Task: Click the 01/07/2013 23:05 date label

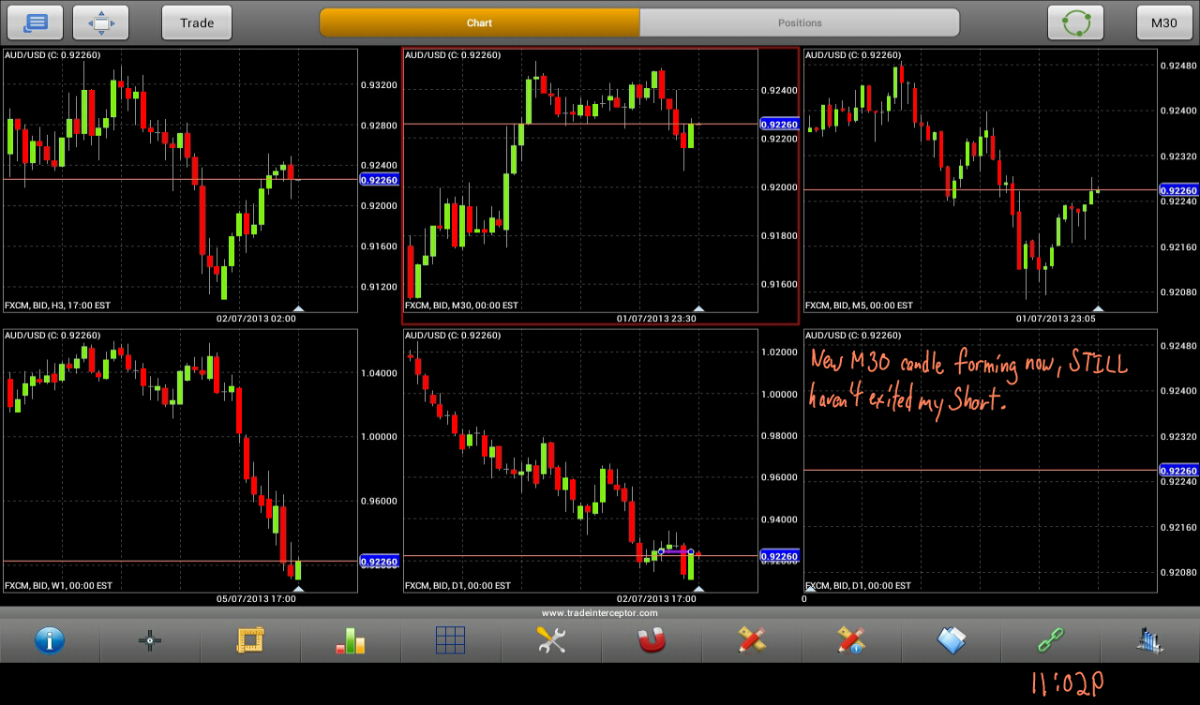Action: coord(1056,319)
